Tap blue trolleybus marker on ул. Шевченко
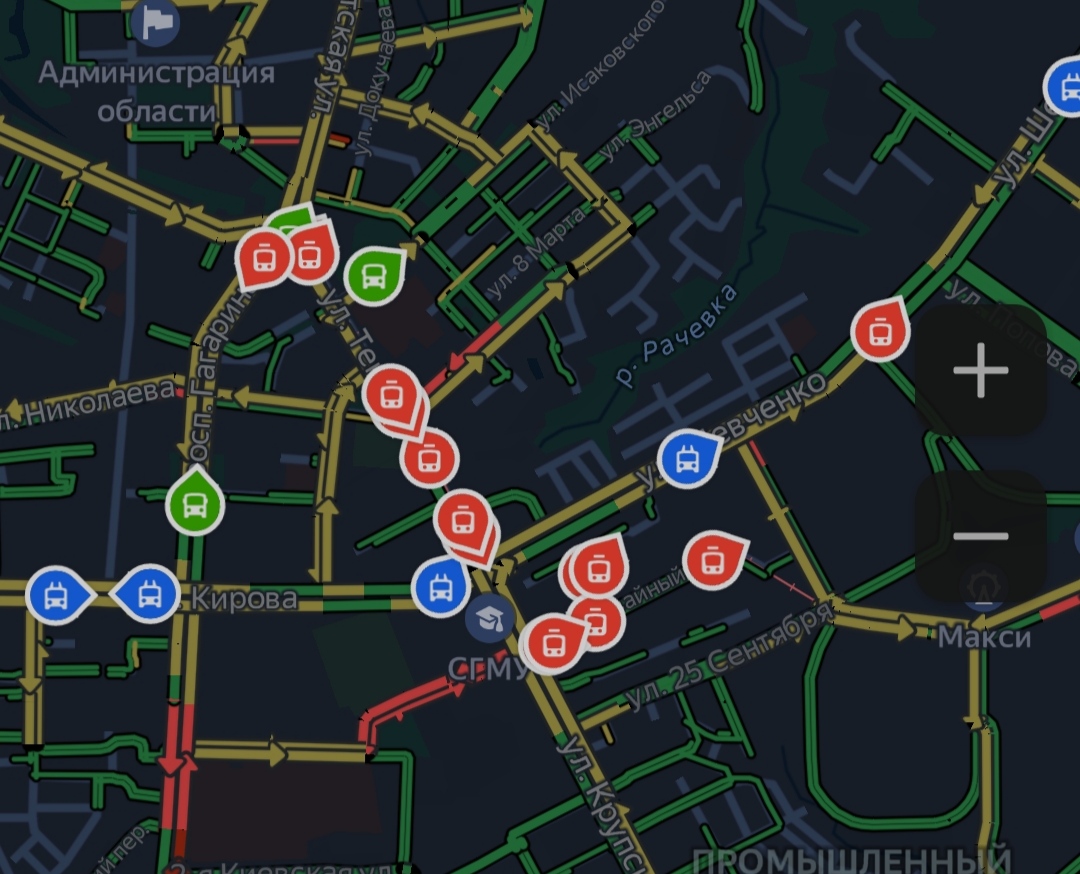This screenshot has height=874, width=1080. [688, 459]
